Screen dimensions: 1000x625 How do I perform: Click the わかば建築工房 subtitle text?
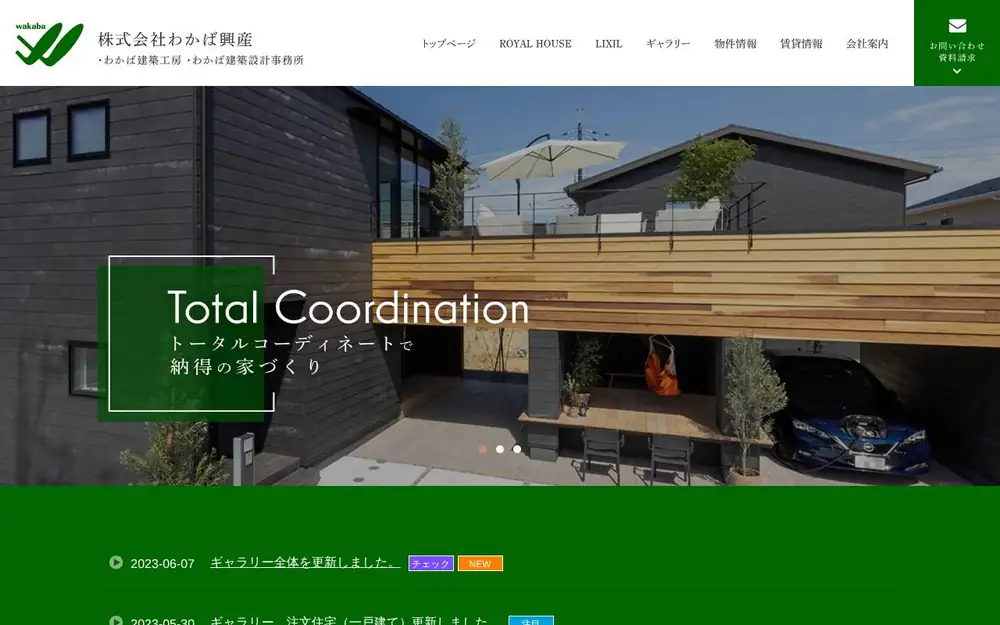point(142,61)
